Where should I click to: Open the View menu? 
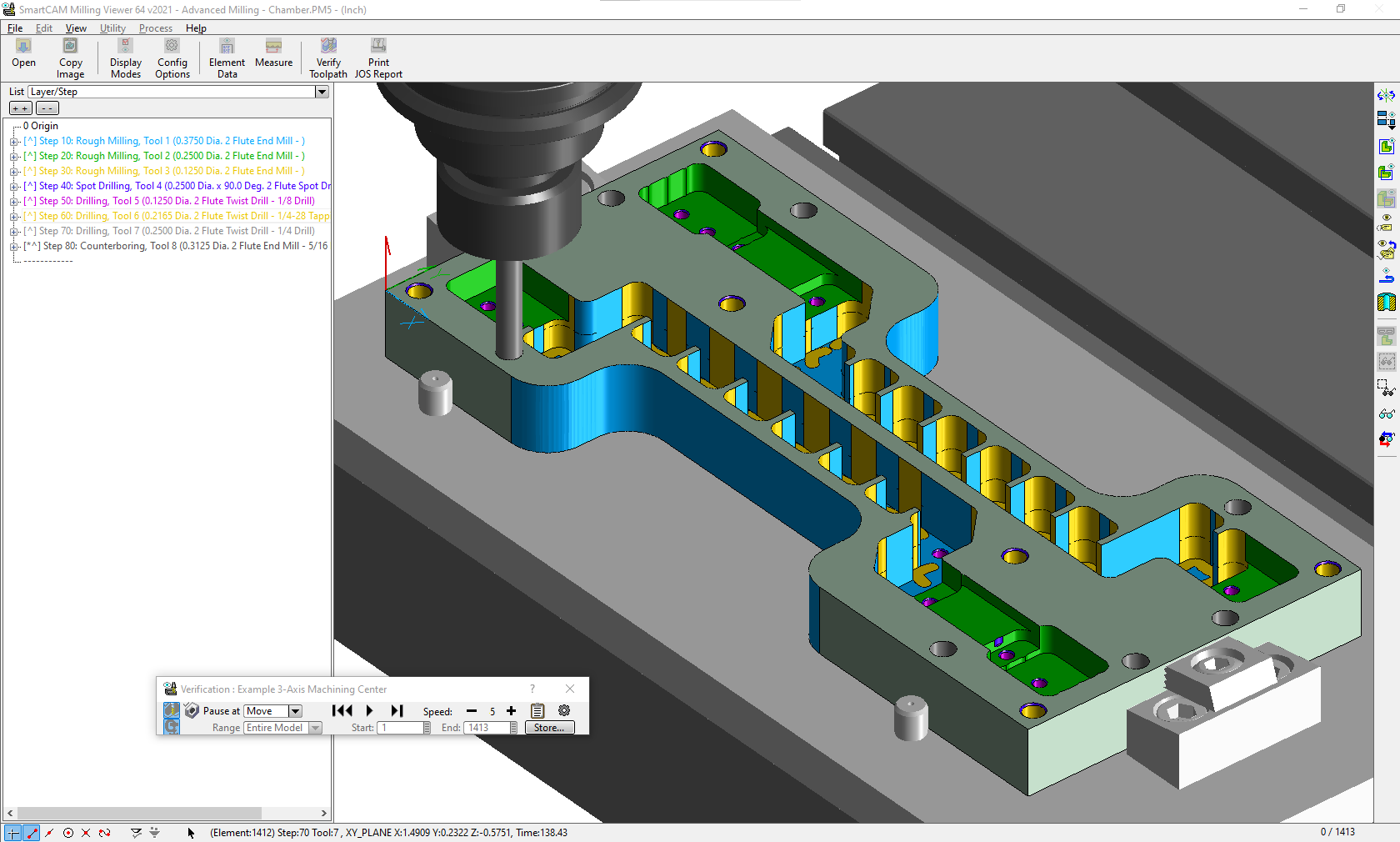tap(76, 28)
